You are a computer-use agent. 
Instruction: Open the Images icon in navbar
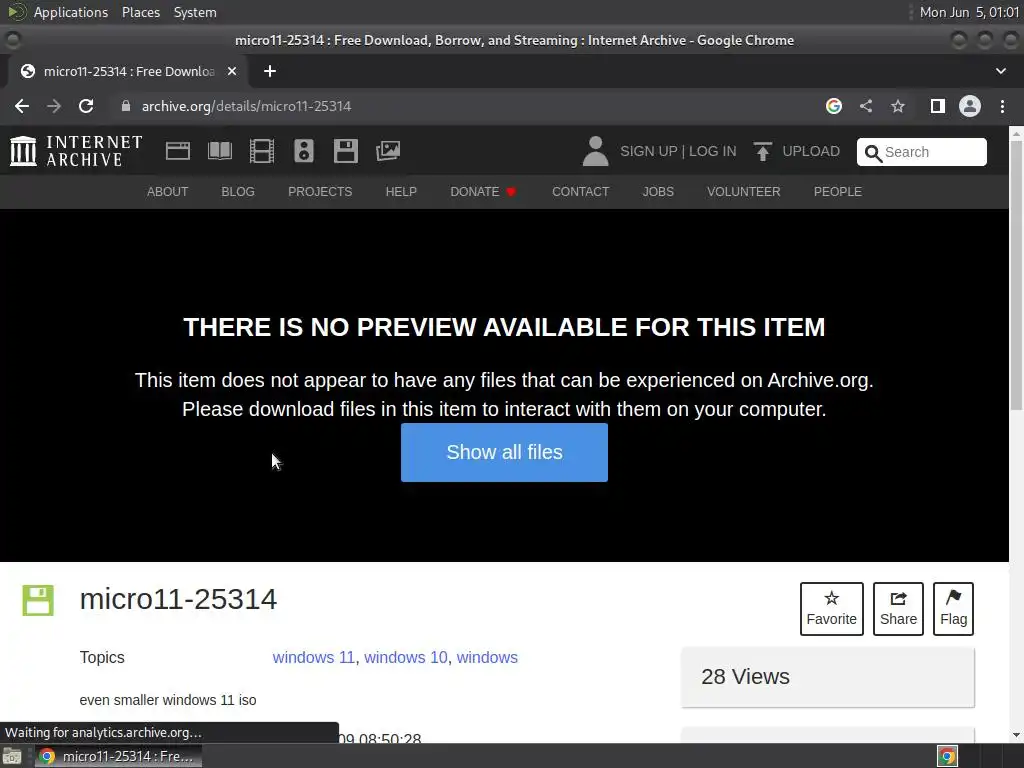[388, 151]
